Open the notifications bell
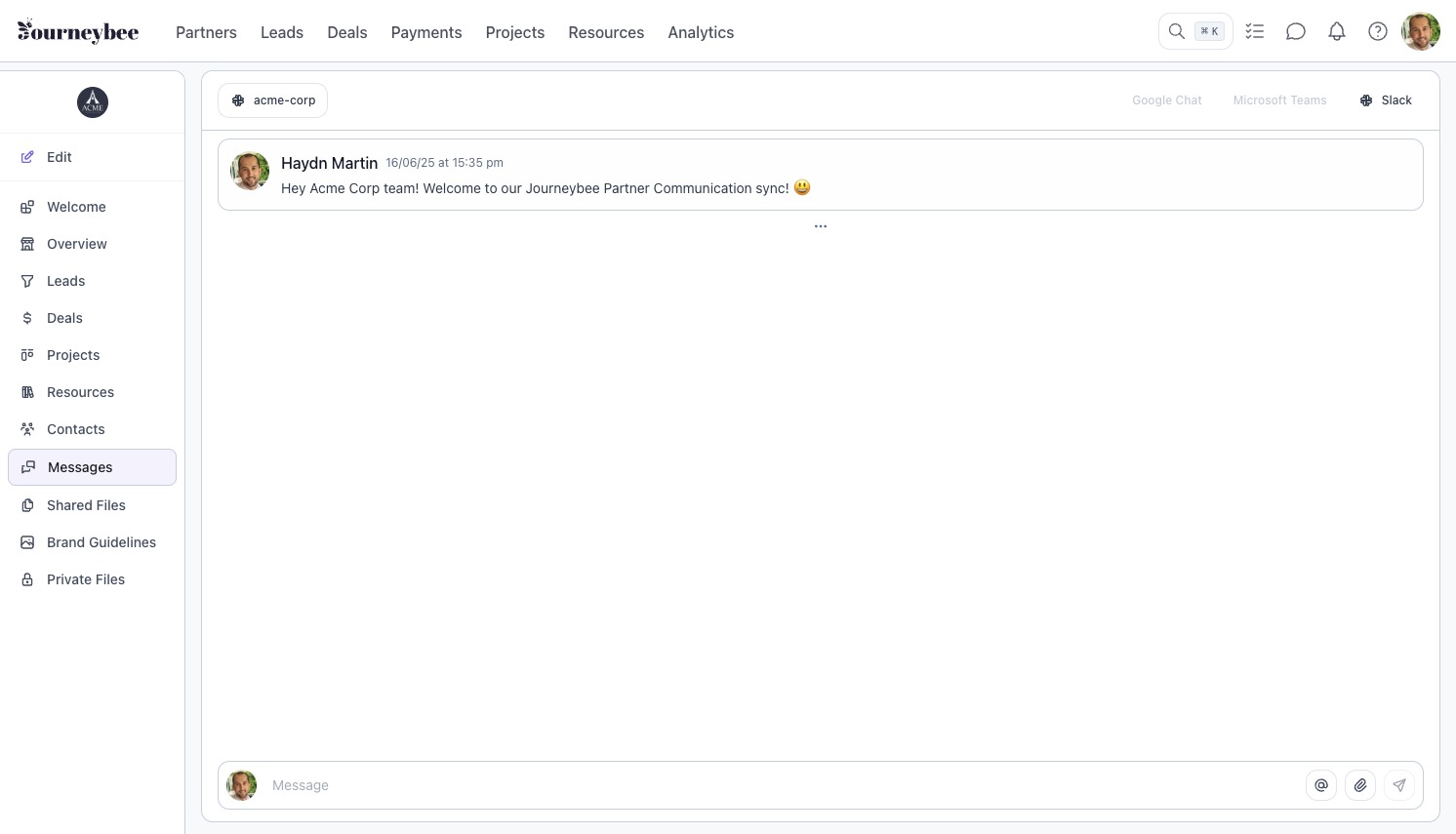The height and width of the screenshot is (834, 1456). pyautogui.click(x=1337, y=31)
